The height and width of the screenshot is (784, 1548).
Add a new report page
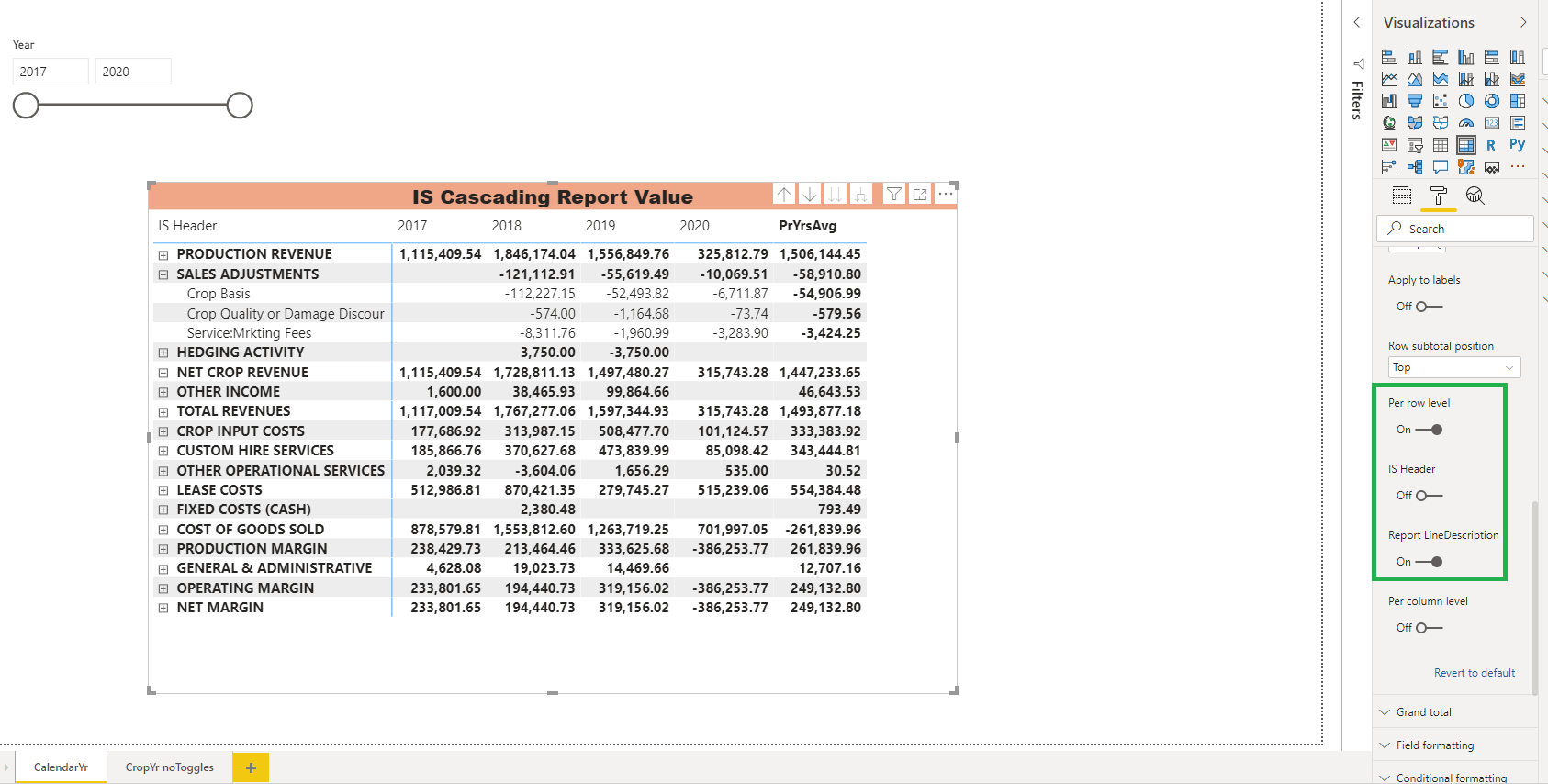pyautogui.click(x=251, y=767)
